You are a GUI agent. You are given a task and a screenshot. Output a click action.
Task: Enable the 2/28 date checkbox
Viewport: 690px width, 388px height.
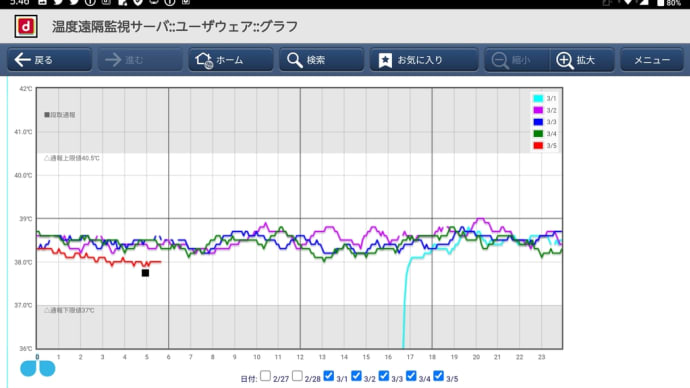click(297, 376)
